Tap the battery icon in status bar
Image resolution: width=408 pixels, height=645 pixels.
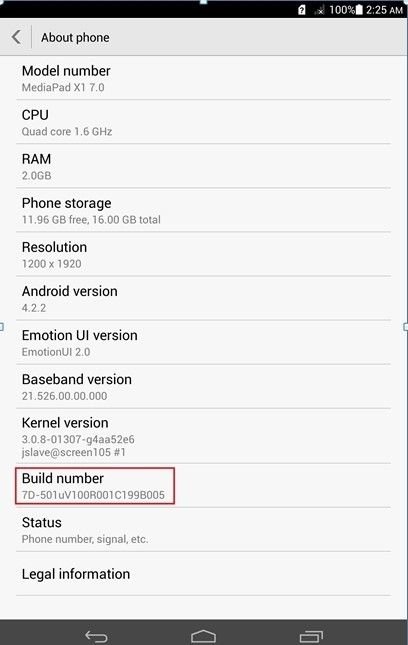tap(359, 9)
